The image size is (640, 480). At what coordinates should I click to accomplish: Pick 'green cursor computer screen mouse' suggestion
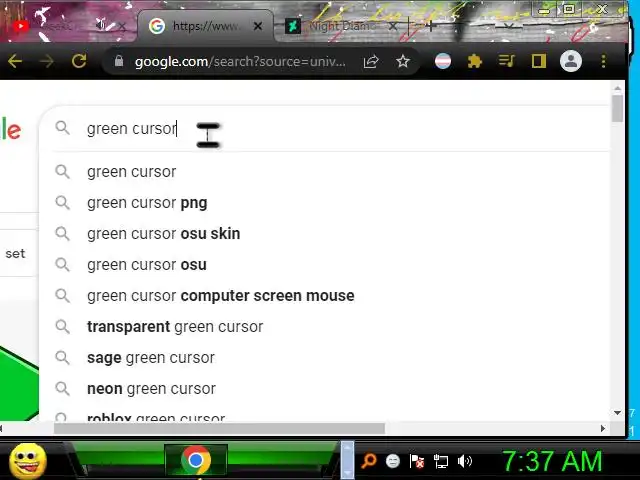324,296
